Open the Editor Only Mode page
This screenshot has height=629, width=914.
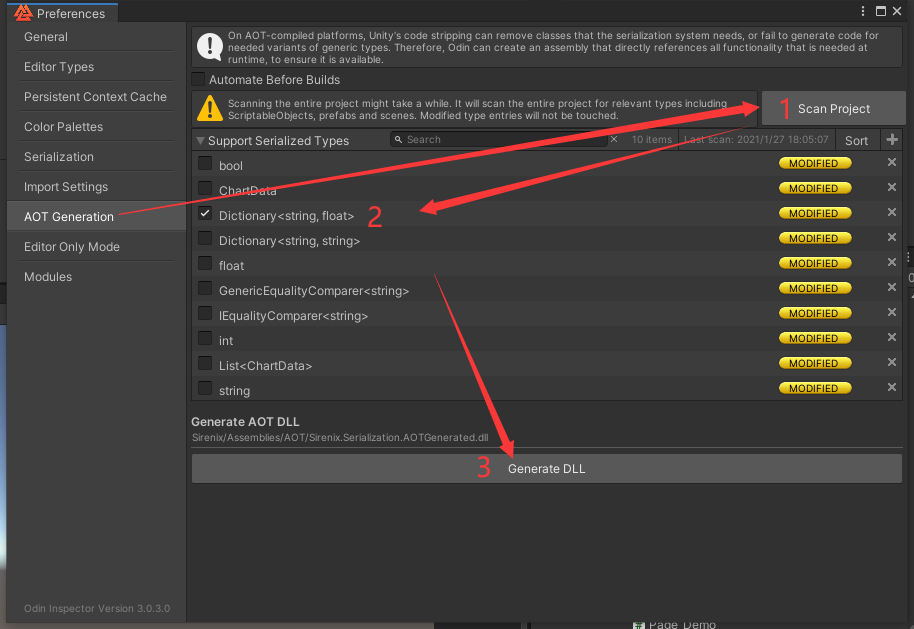[x=96, y=247]
